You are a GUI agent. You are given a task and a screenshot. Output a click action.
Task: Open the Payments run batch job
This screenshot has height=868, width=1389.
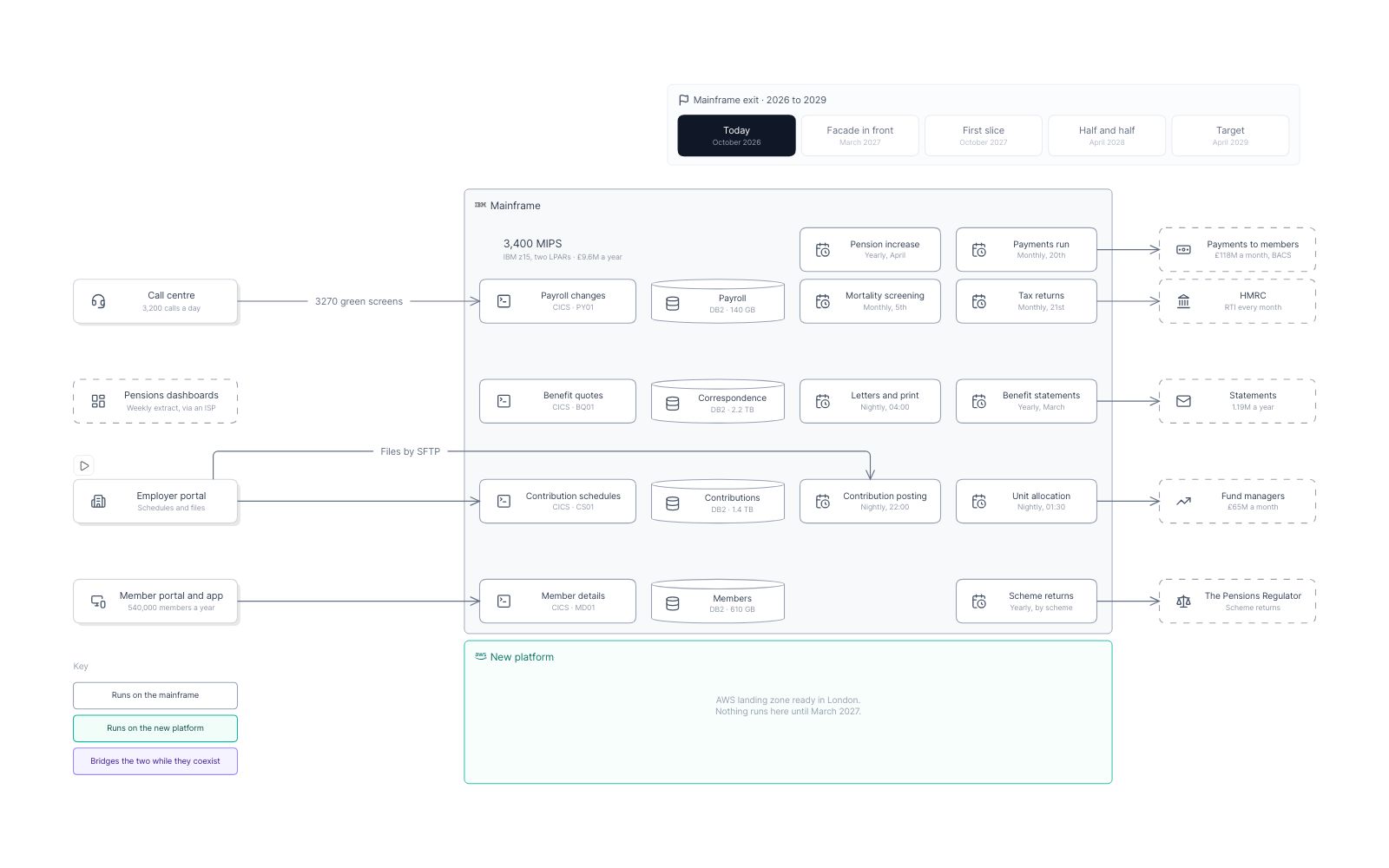1026,250
